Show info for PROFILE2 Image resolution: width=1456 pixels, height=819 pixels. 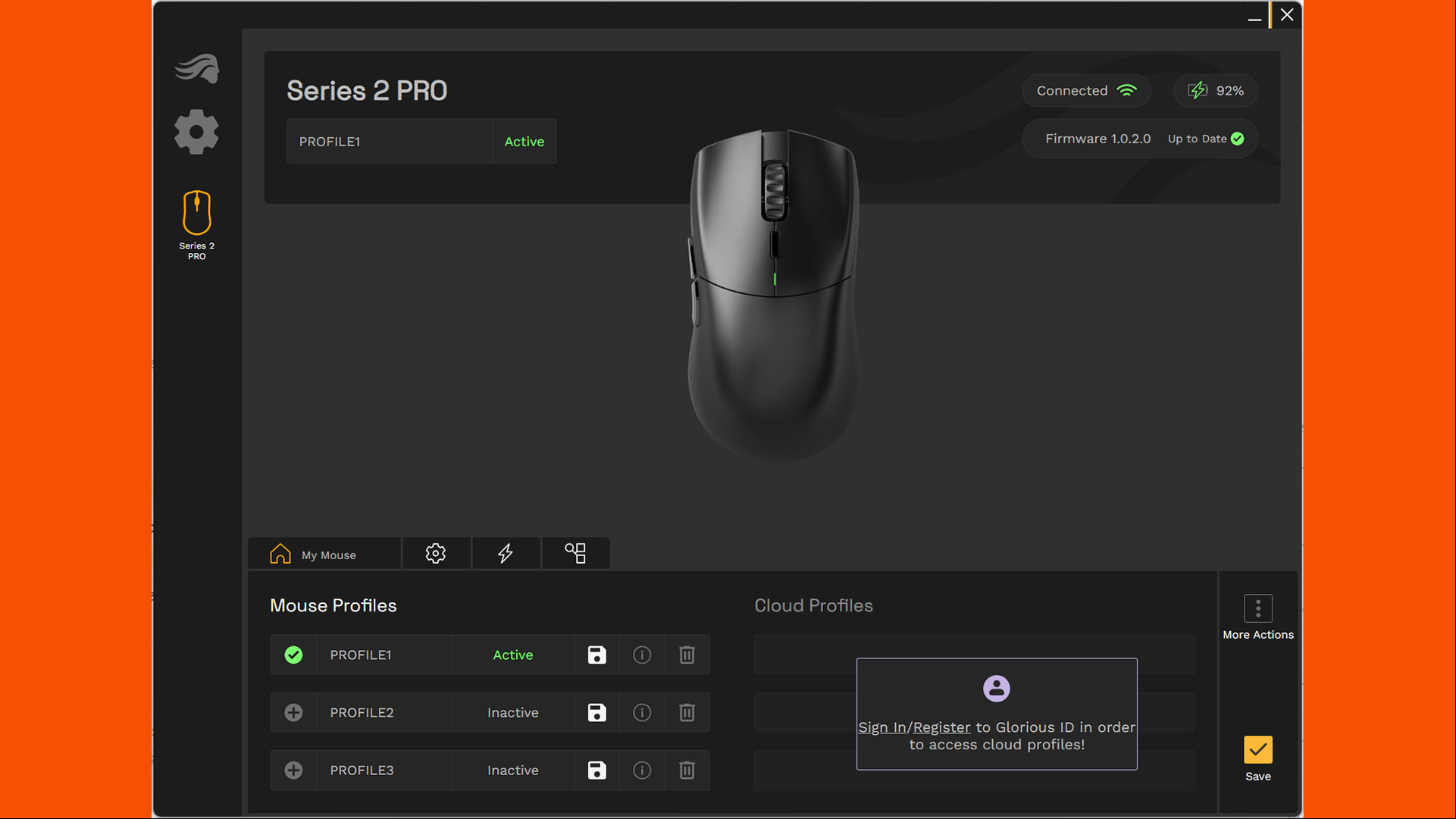coord(642,712)
